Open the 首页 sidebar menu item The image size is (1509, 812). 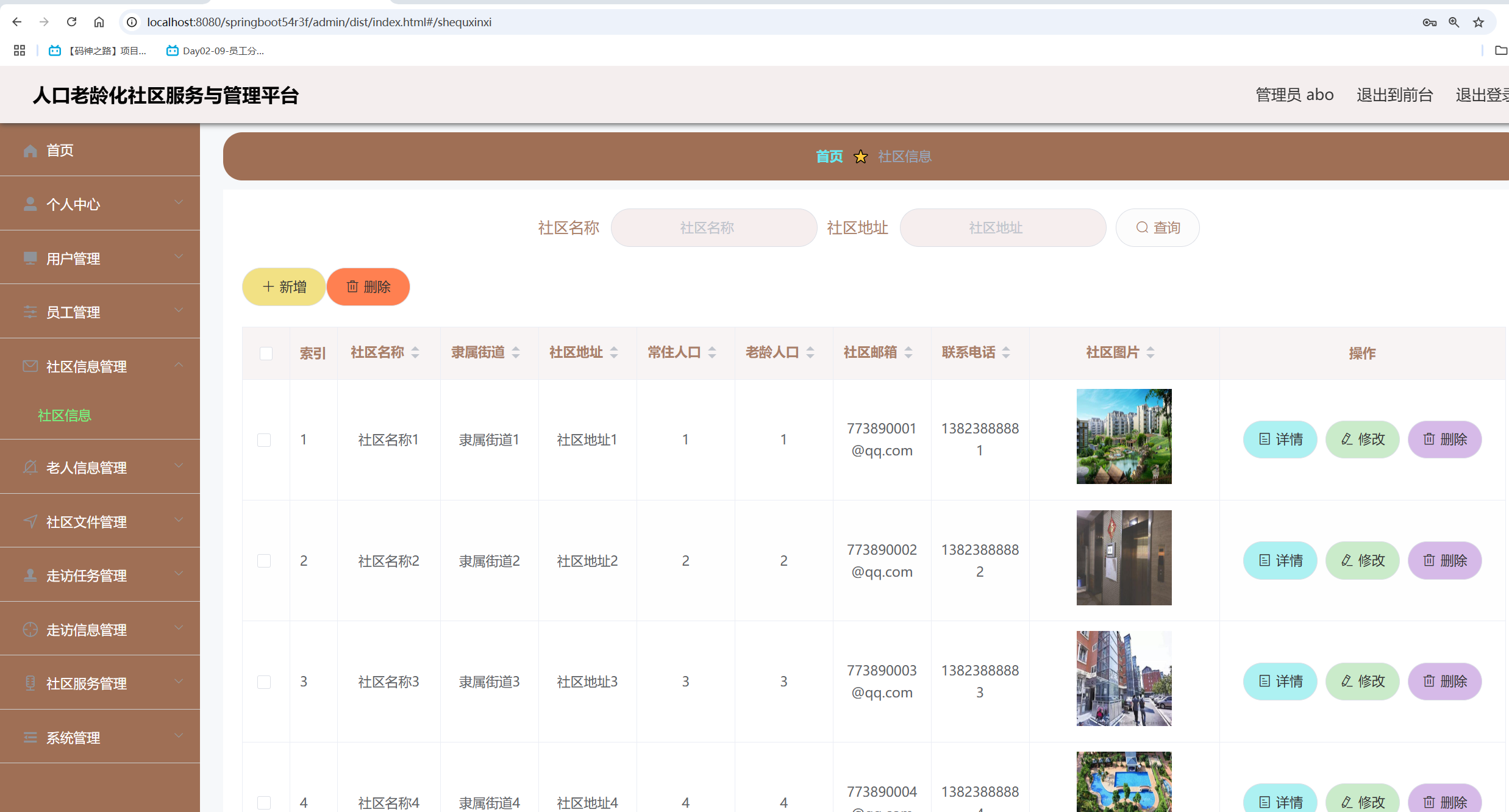click(x=100, y=150)
